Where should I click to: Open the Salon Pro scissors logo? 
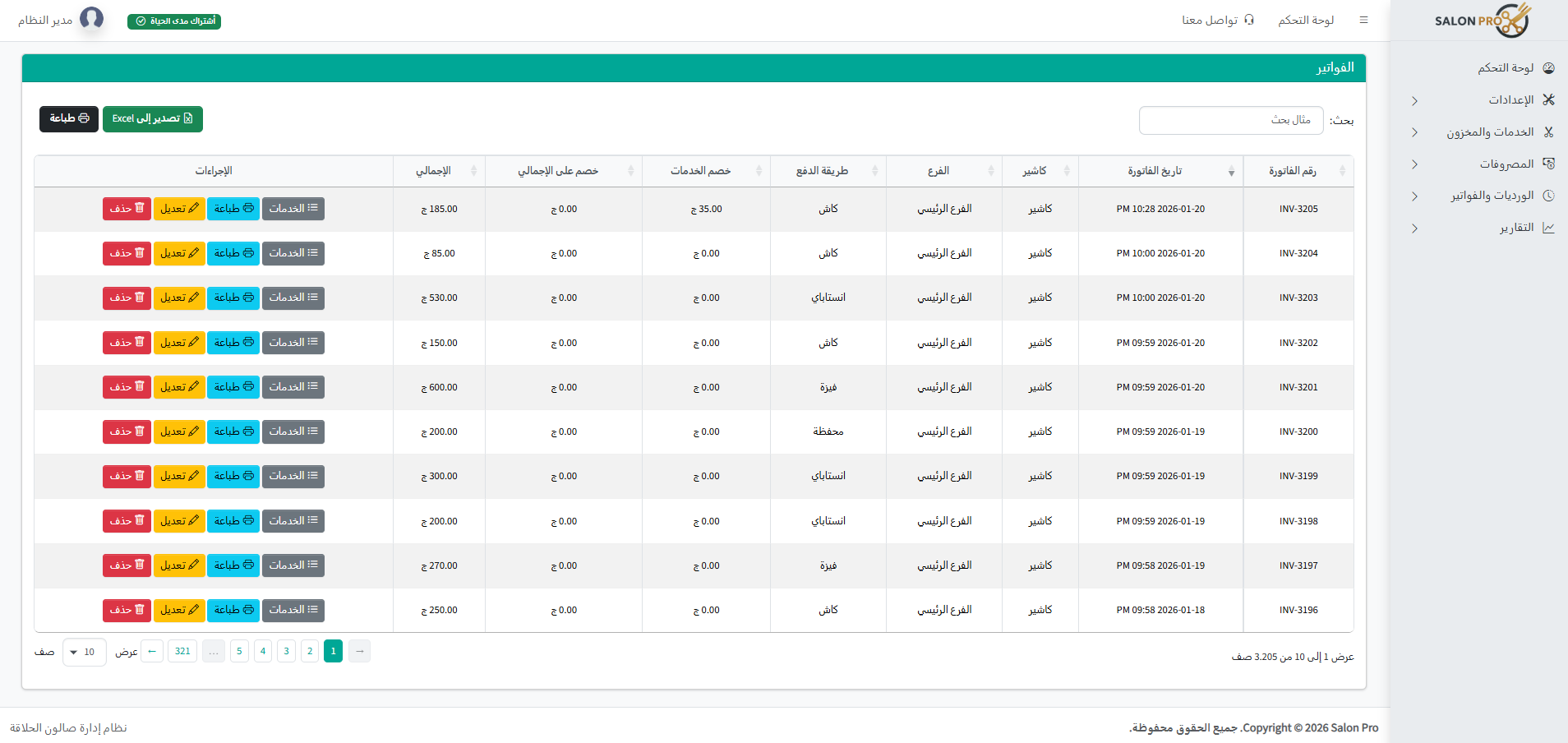(x=1509, y=20)
